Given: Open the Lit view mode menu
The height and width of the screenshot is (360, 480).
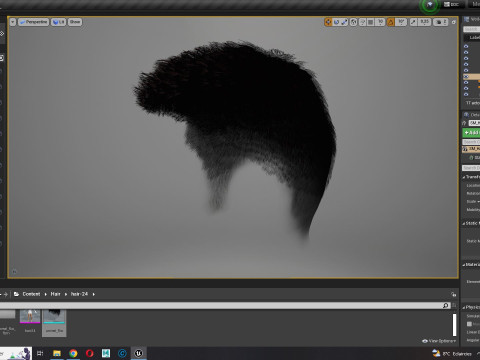Looking at the screenshot, I should click(58, 22).
